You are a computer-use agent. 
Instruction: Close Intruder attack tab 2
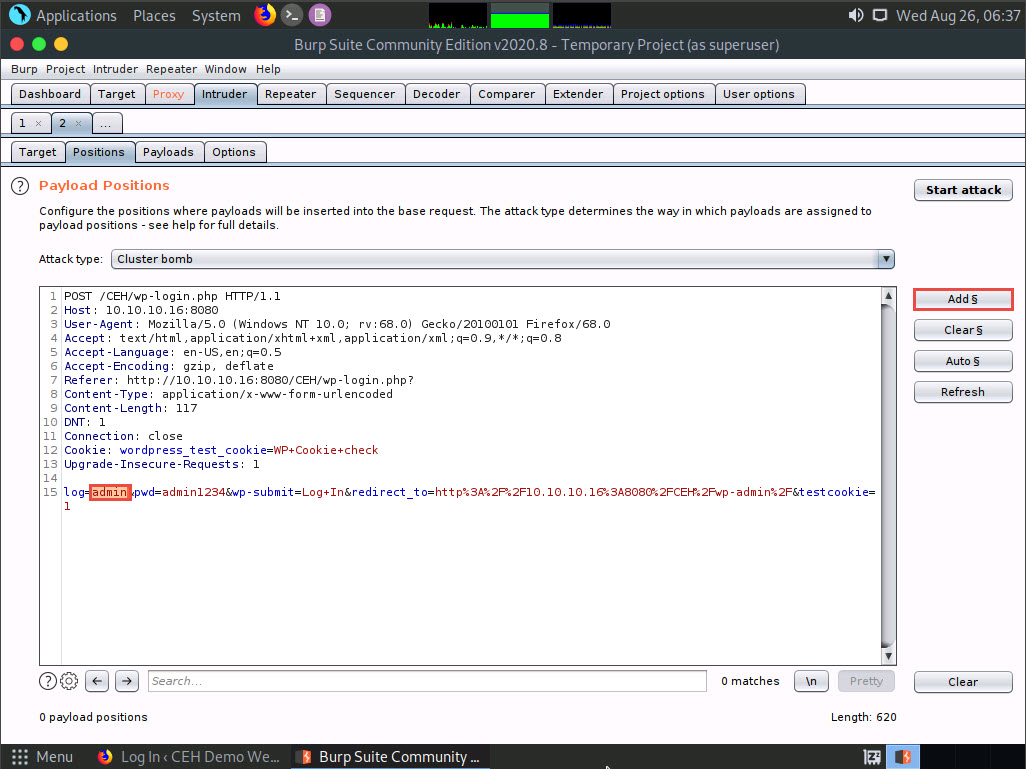click(x=78, y=123)
